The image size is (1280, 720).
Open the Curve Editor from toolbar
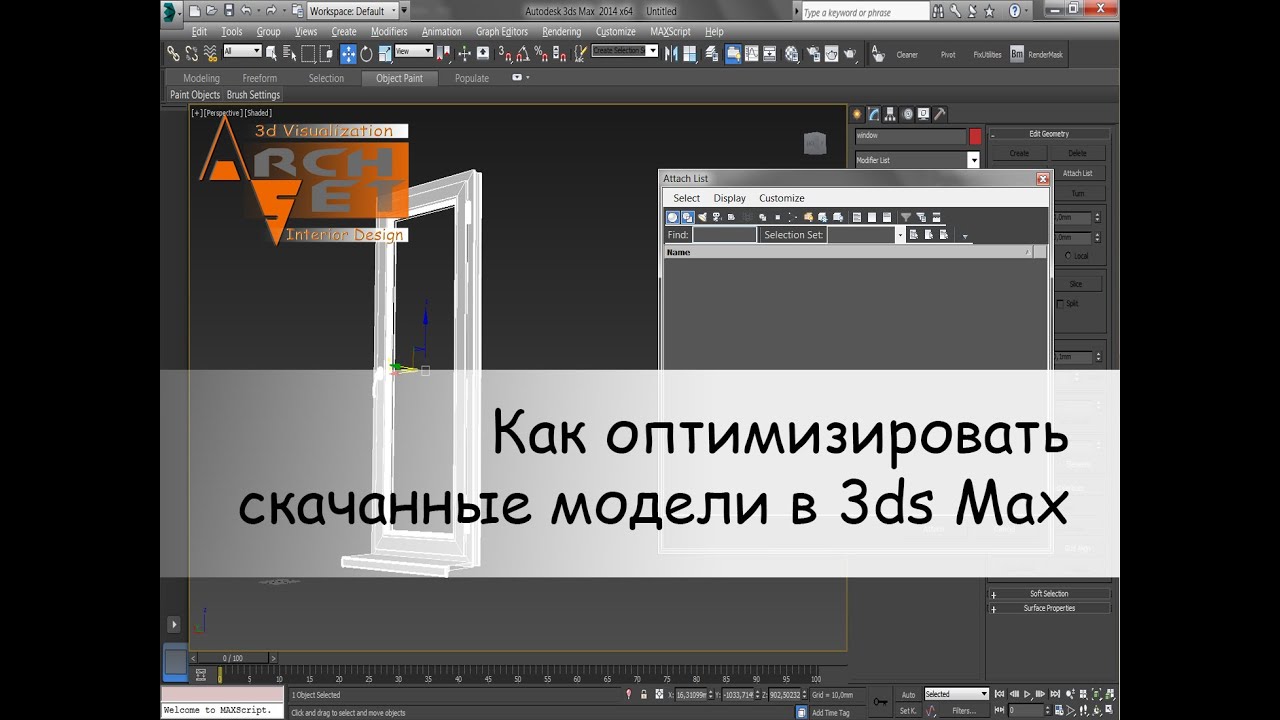(x=752, y=53)
